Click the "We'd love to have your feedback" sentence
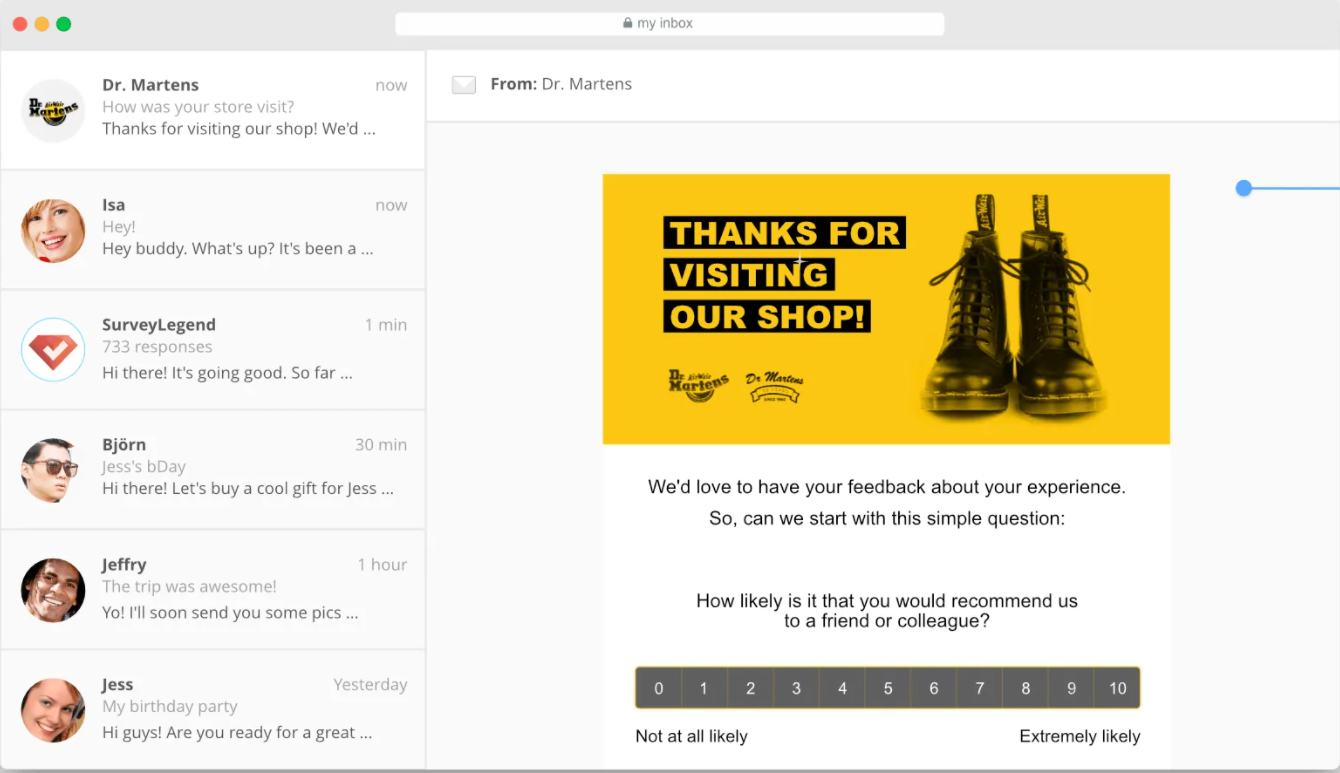1340x773 pixels. click(887, 487)
